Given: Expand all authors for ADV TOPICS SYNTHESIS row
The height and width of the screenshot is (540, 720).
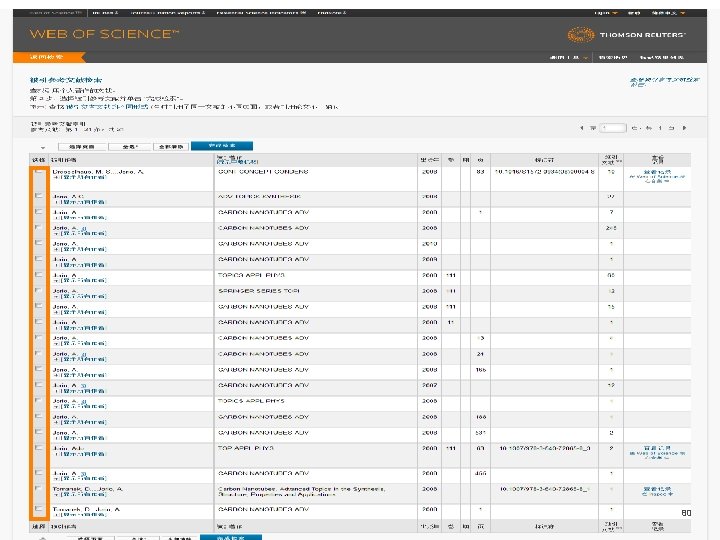Looking at the screenshot, I should (80, 202).
